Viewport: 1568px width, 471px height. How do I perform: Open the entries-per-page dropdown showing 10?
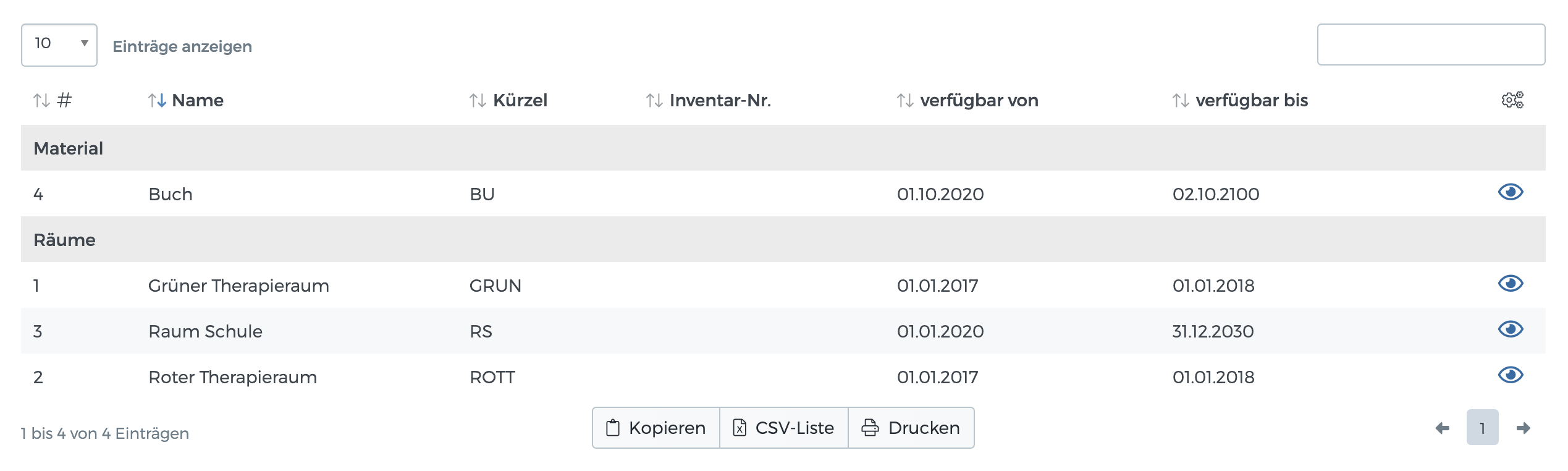[x=59, y=45]
